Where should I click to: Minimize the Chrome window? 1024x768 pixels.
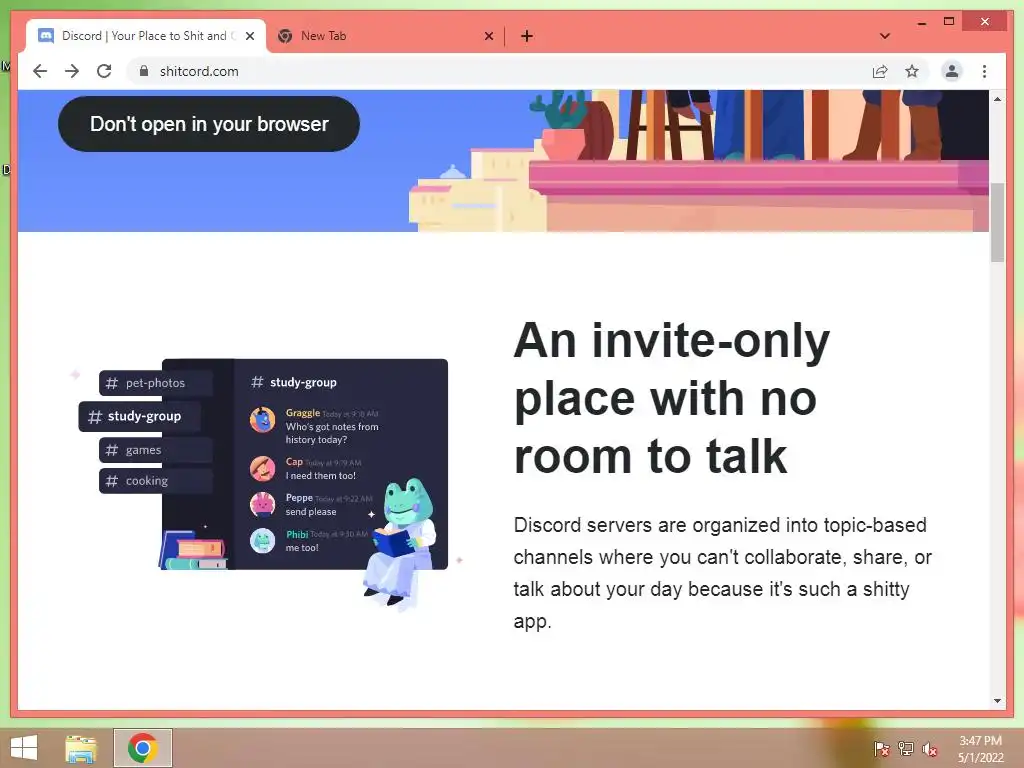click(921, 23)
